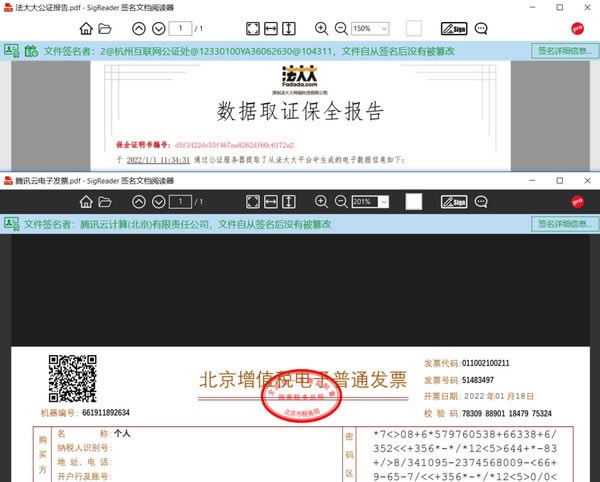Click check code 78309 88901 18479 75324
The height and width of the screenshot is (482, 600).
point(507,414)
